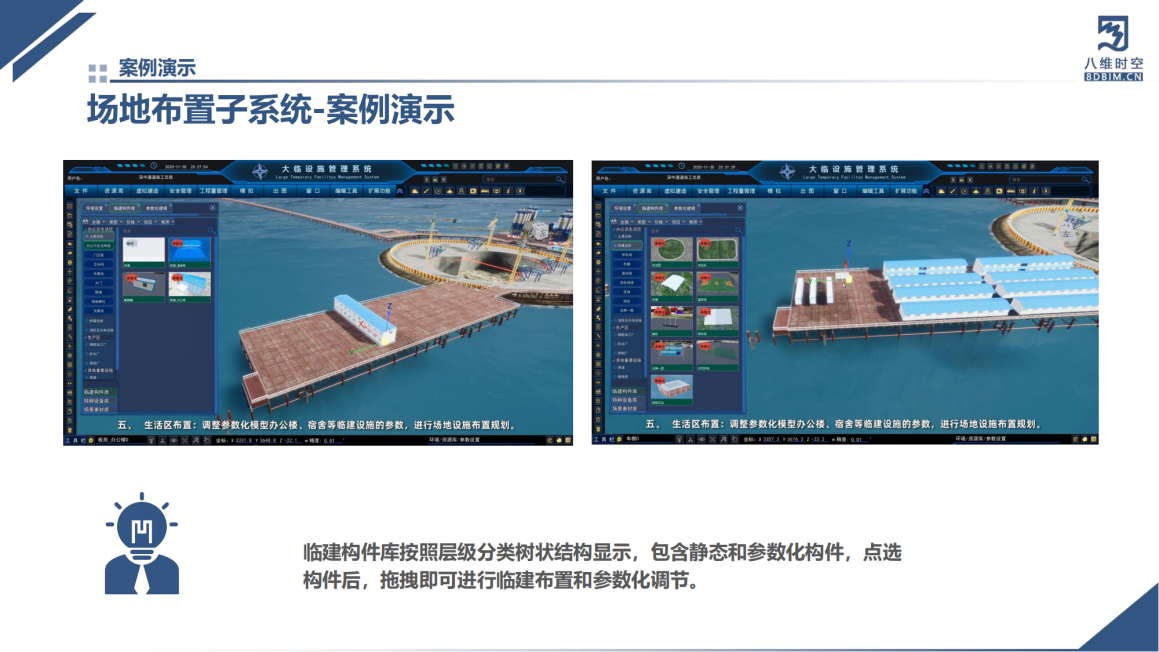The height and width of the screenshot is (652, 1159).
Task: Switch to the 参数化建模 tab in the right panel
Action: pyautogui.click(x=686, y=208)
